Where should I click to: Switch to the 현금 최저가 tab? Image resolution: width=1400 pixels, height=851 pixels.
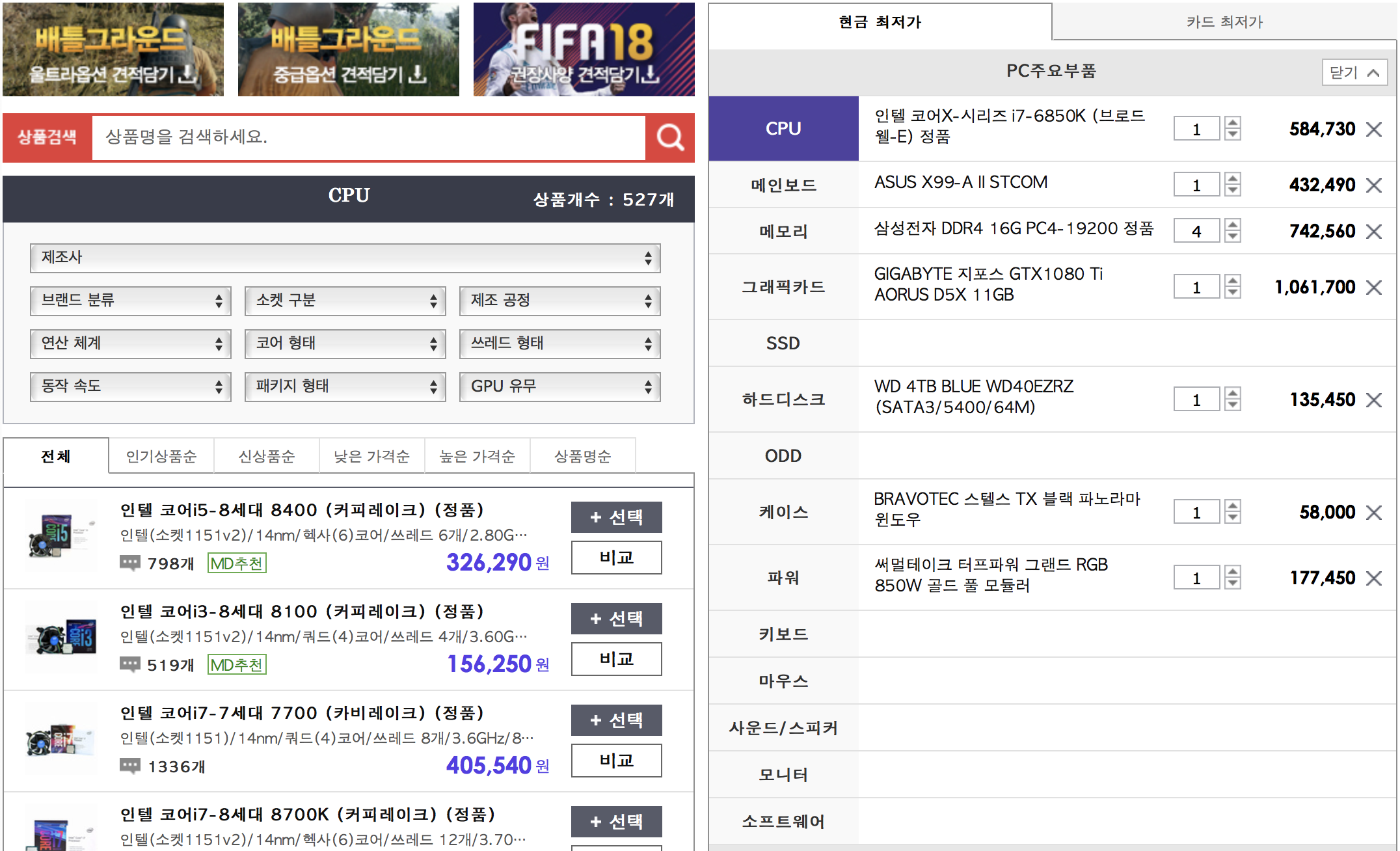click(880, 22)
